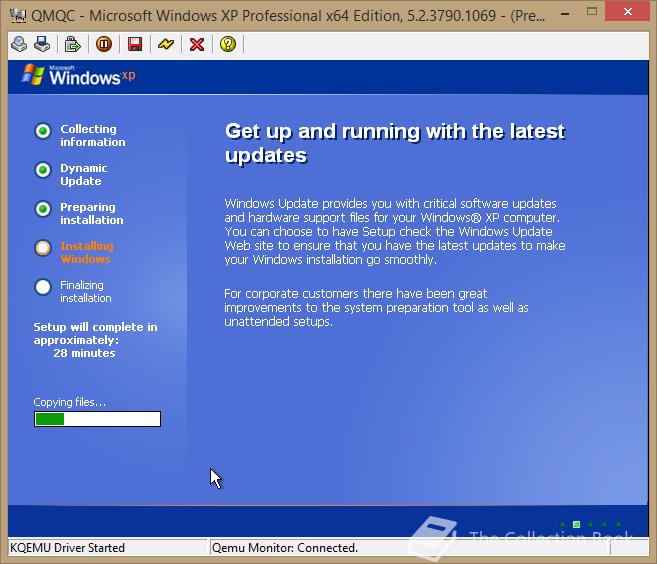The height and width of the screenshot is (564, 657).
Task: Click the 'Copying files...' label
Action: [70, 402]
